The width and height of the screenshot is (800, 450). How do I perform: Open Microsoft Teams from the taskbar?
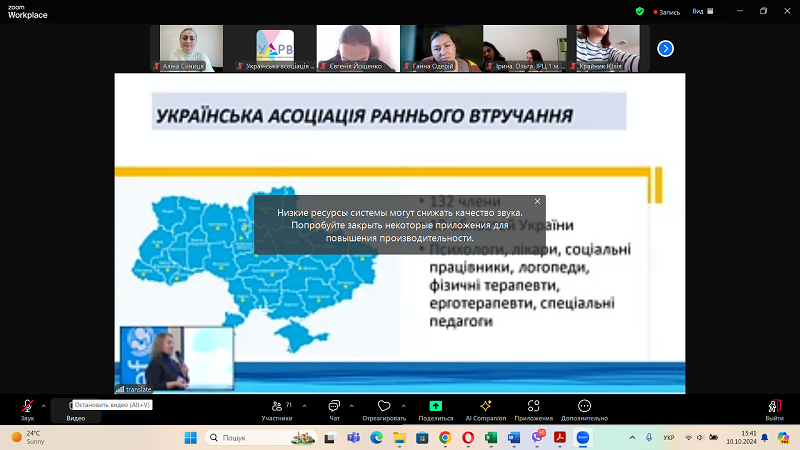[353, 438]
